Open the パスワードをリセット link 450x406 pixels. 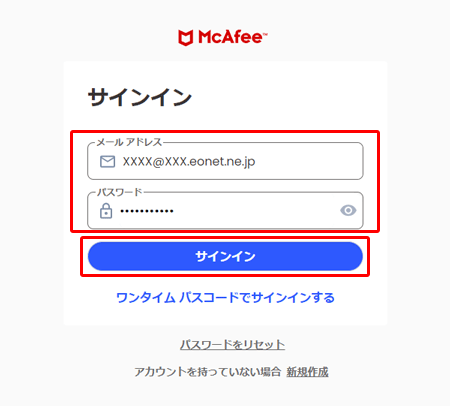pos(232,344)
